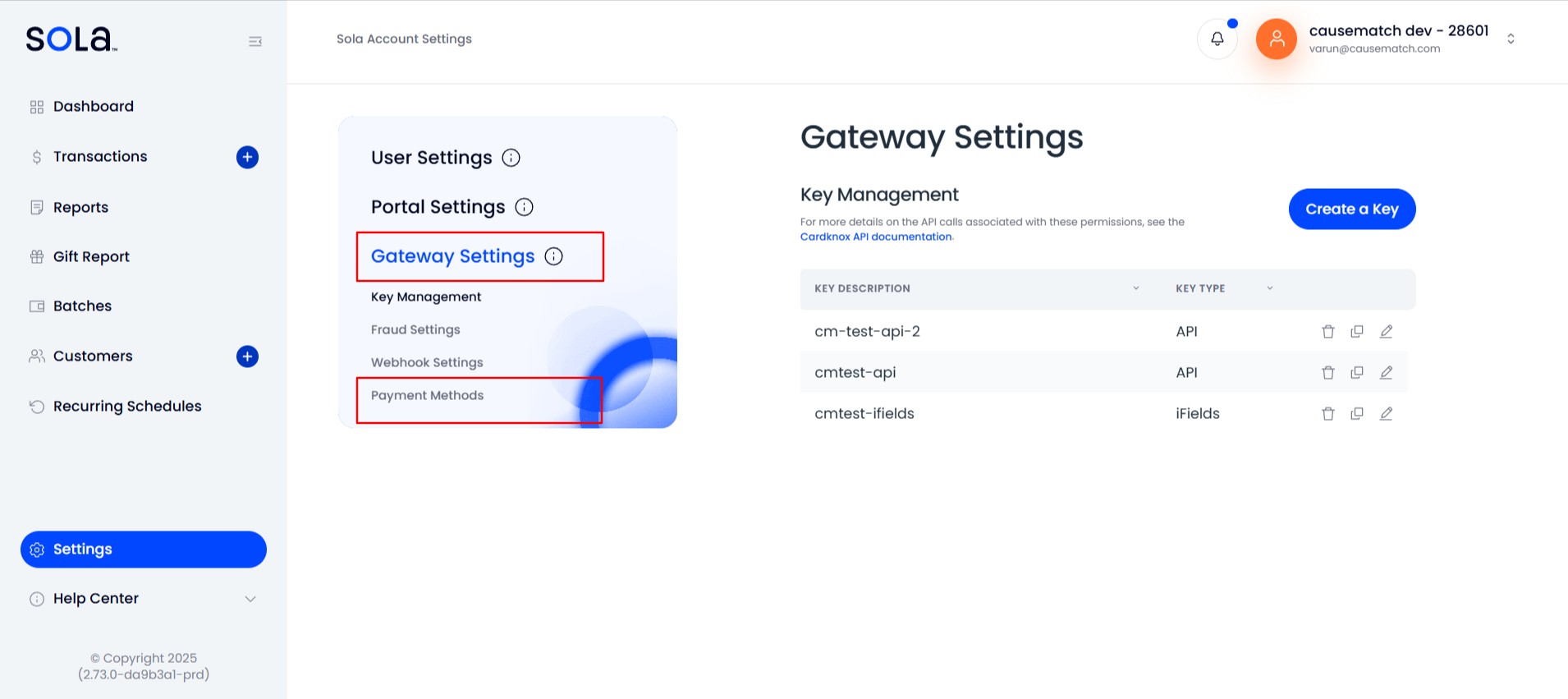
Task: Open the Cardknox API documentation link
Action: point(876,237)
